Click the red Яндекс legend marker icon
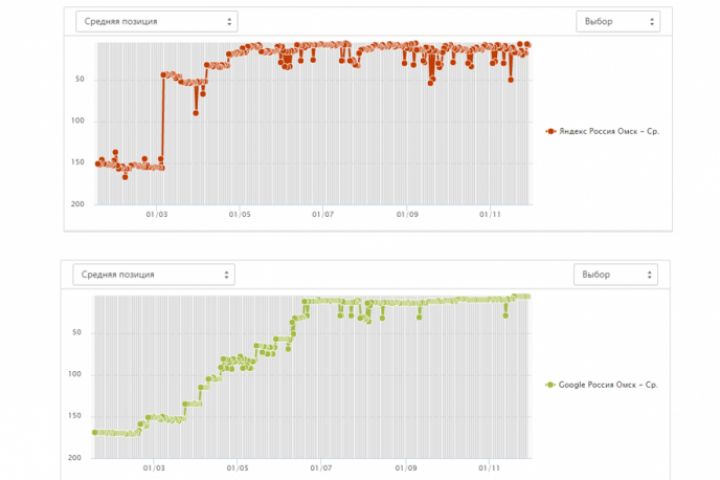Viewport: 720px width, 480px height. pos(550,131)
